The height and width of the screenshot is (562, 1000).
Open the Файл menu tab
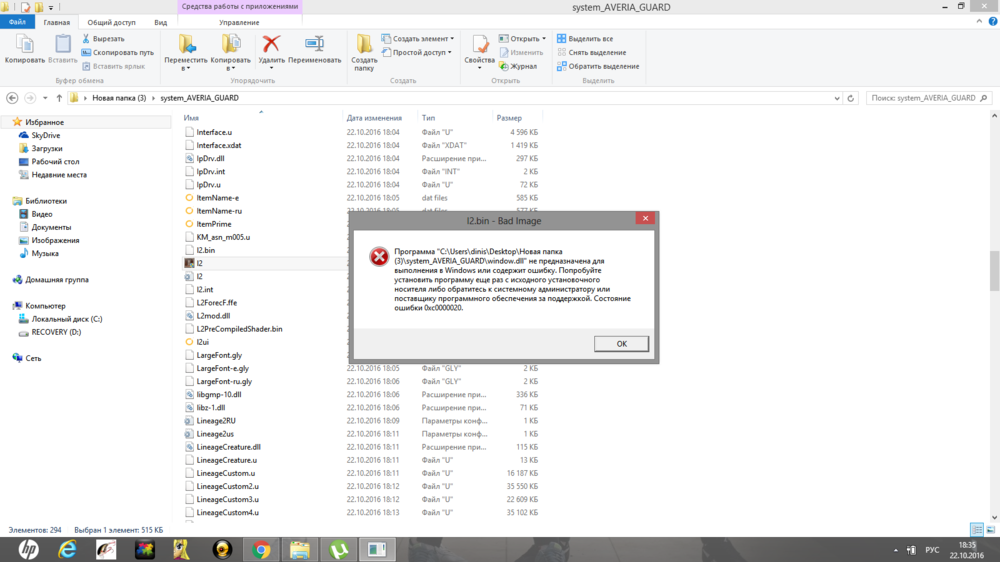pos(17,21)
